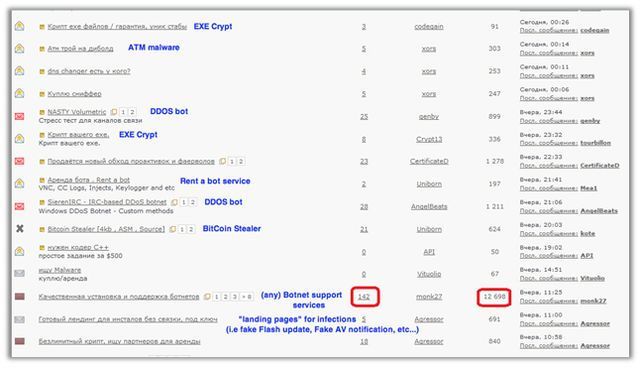Open the 25 replies count for NASTY Volumetric
This screenshot has width=640, height=367.
pyautogui.click(x=364, y=116)
